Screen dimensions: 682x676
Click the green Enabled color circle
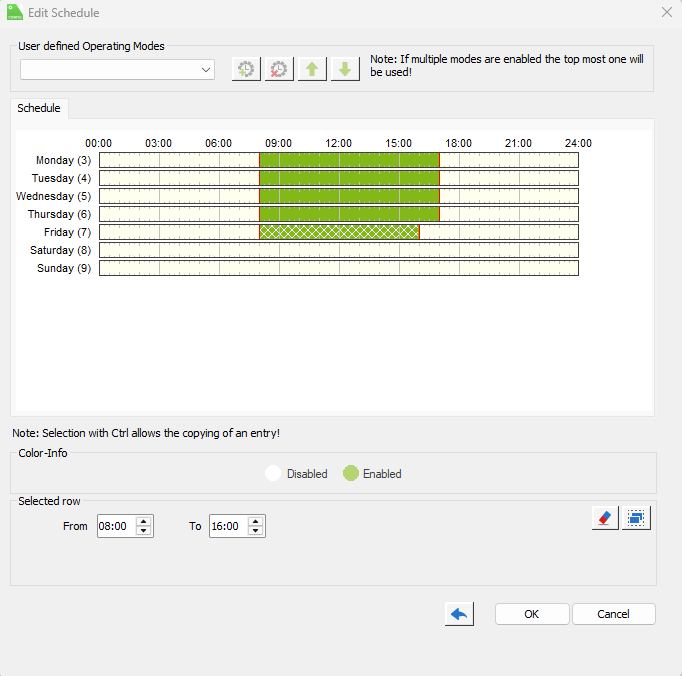350,474
